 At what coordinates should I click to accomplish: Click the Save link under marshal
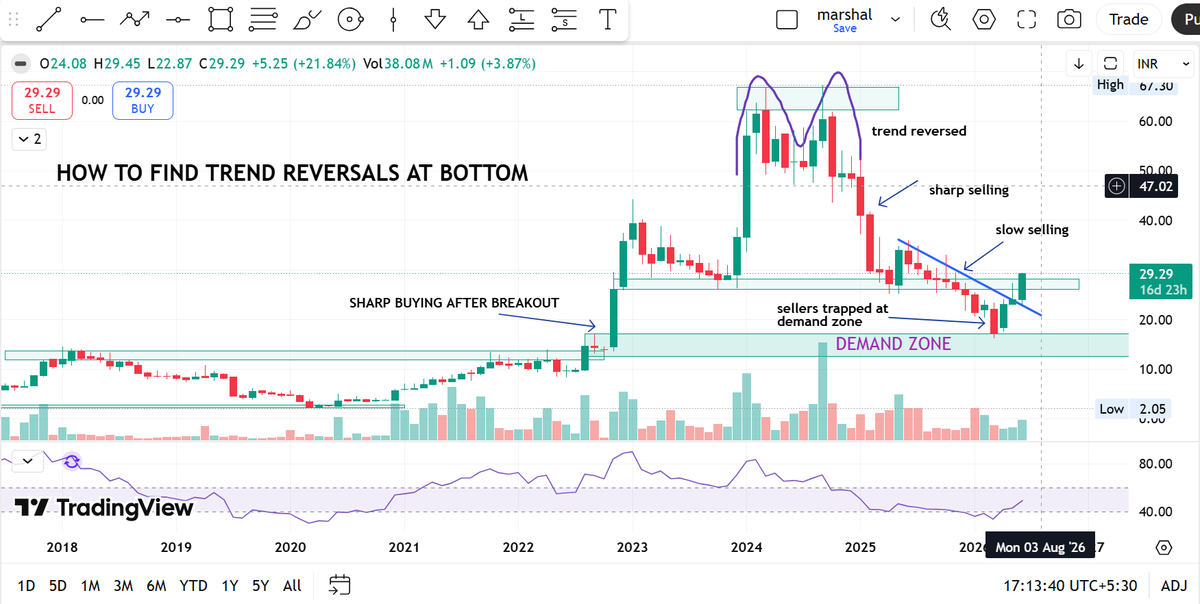tap(844, 29)
